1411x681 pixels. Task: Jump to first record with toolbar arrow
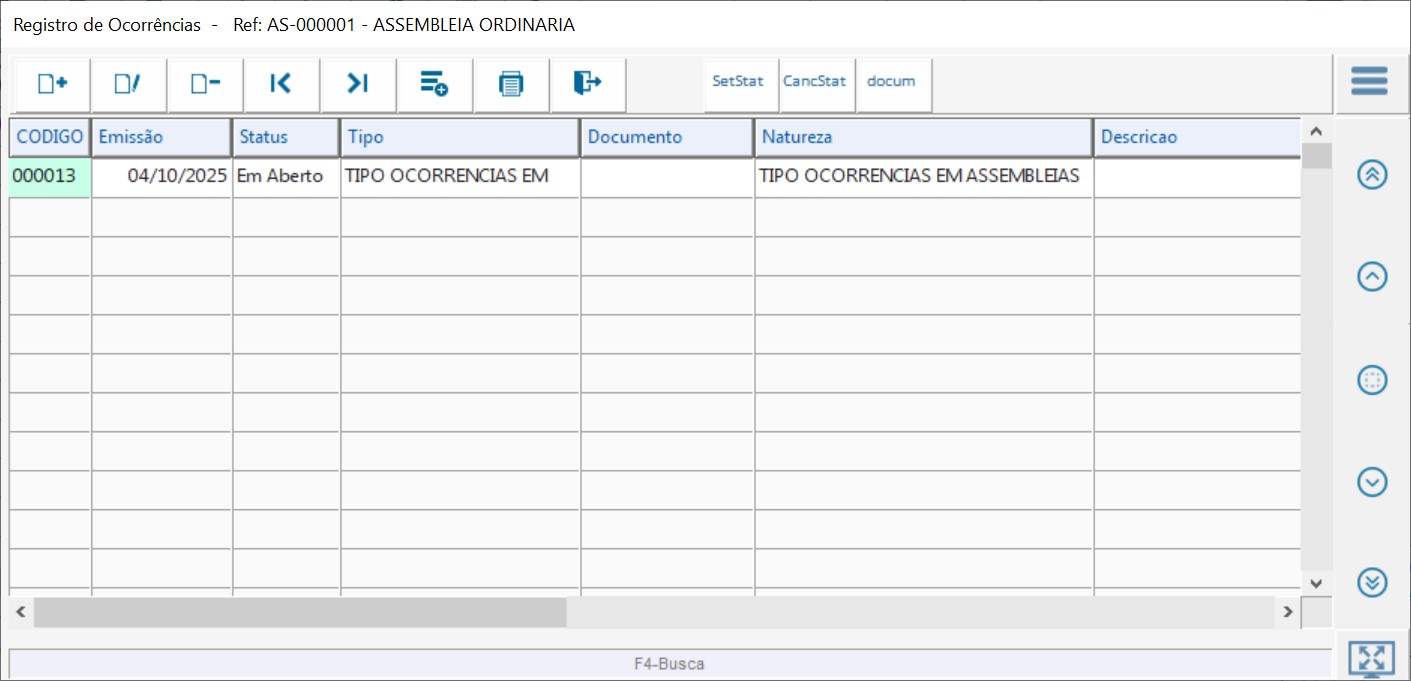(281, 84)
